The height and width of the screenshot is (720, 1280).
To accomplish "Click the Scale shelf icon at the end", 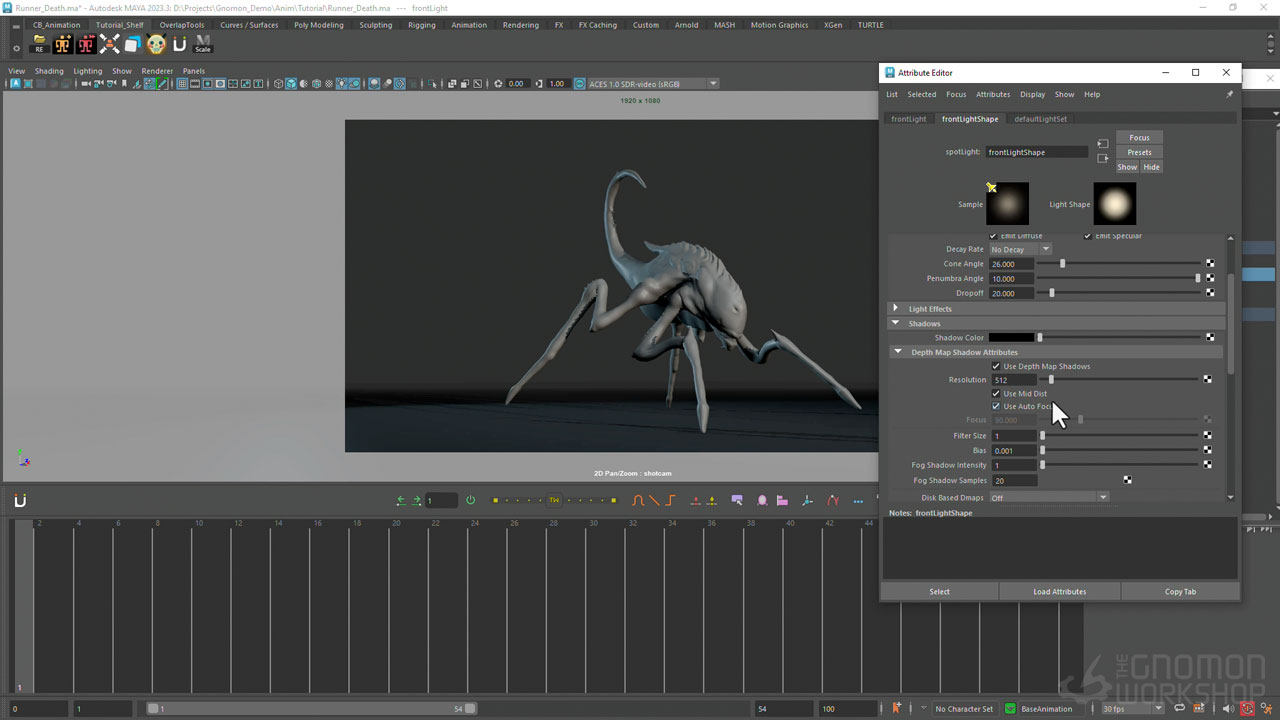I will click(x=202, y=45).
